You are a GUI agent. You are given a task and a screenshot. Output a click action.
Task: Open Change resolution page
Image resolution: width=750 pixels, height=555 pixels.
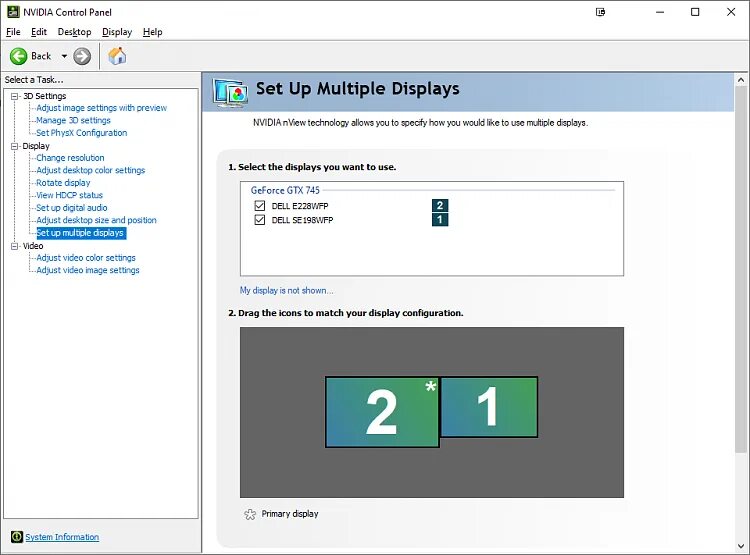70,158
